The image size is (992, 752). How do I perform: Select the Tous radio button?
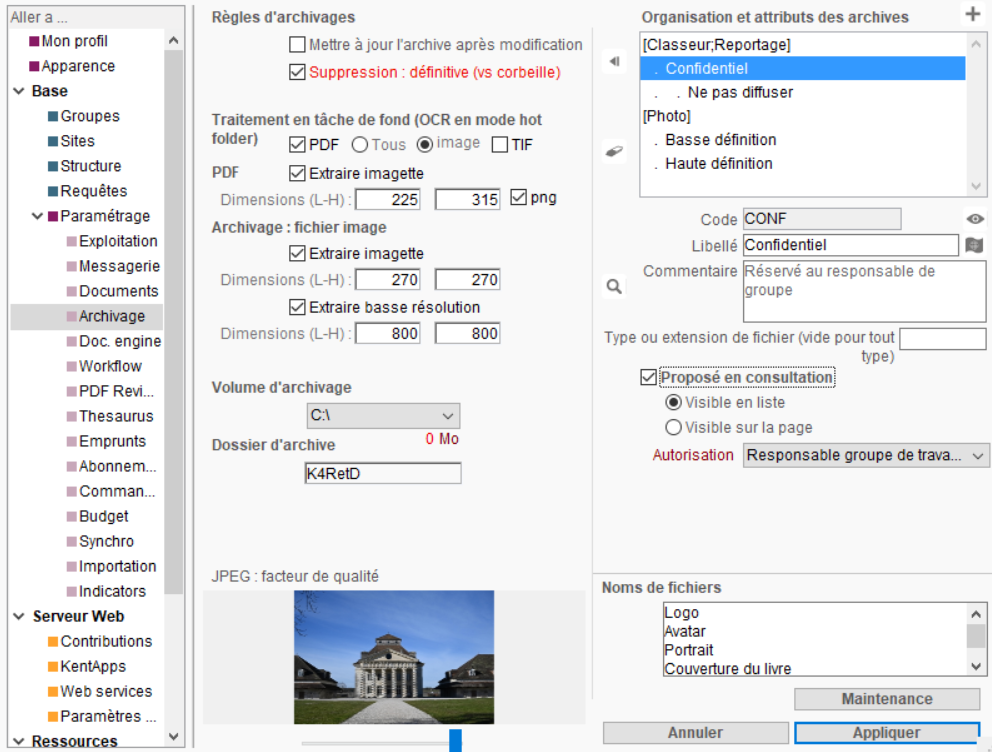359,145
